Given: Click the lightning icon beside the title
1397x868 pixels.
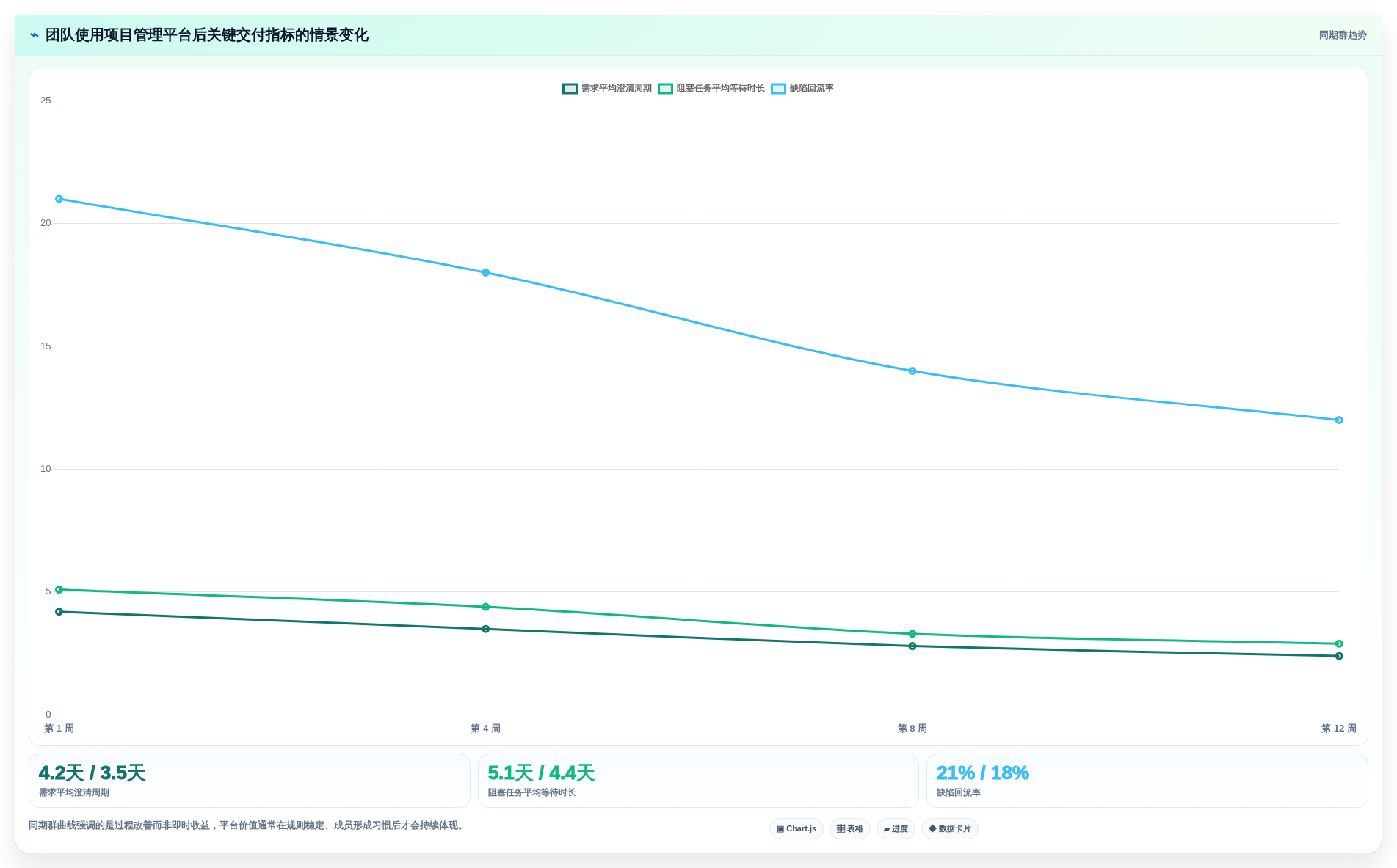Looking at the screenshot, I should pyautogui.click(x=34, y=35).
